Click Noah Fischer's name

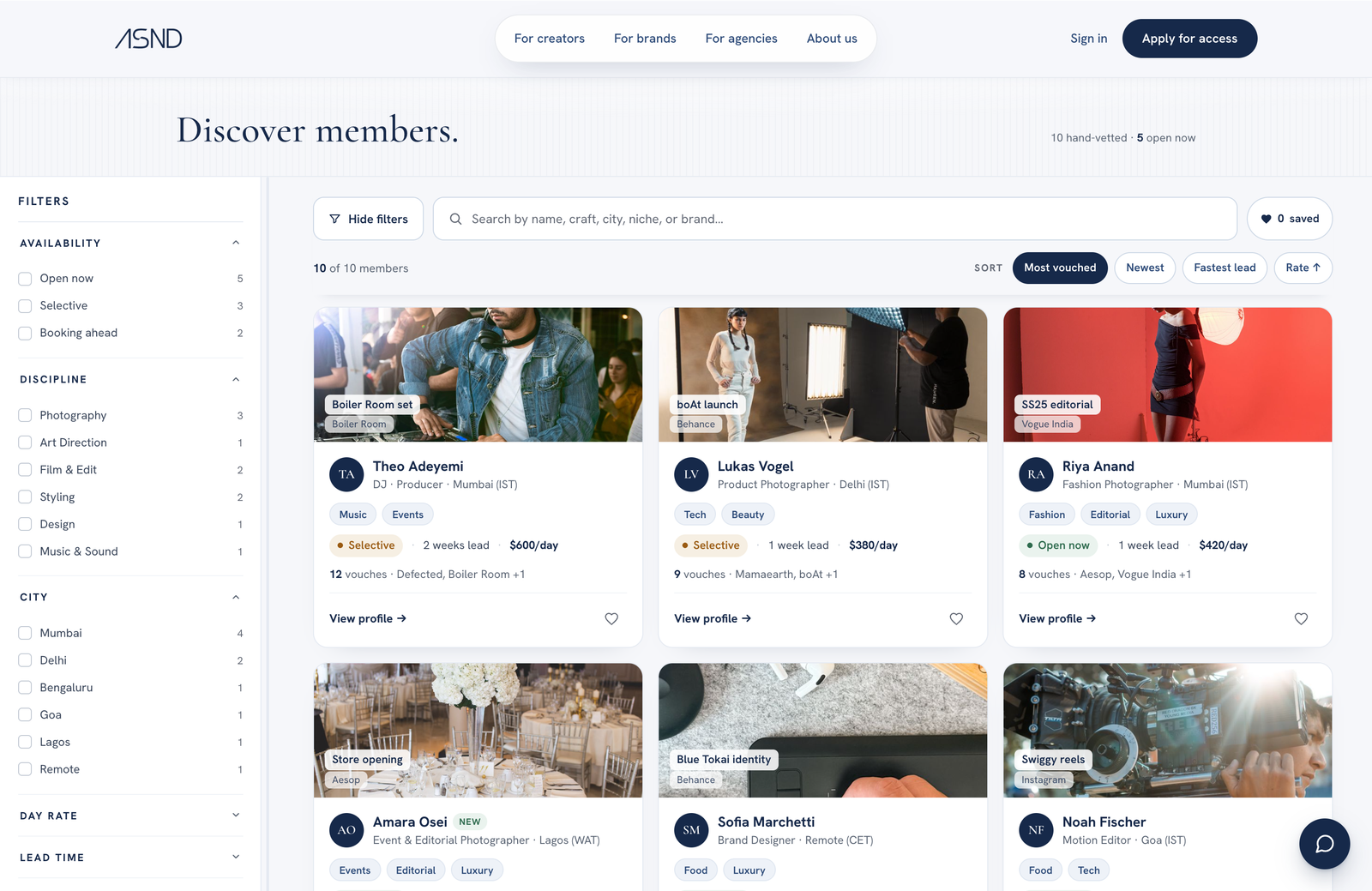coord(1104,822)
